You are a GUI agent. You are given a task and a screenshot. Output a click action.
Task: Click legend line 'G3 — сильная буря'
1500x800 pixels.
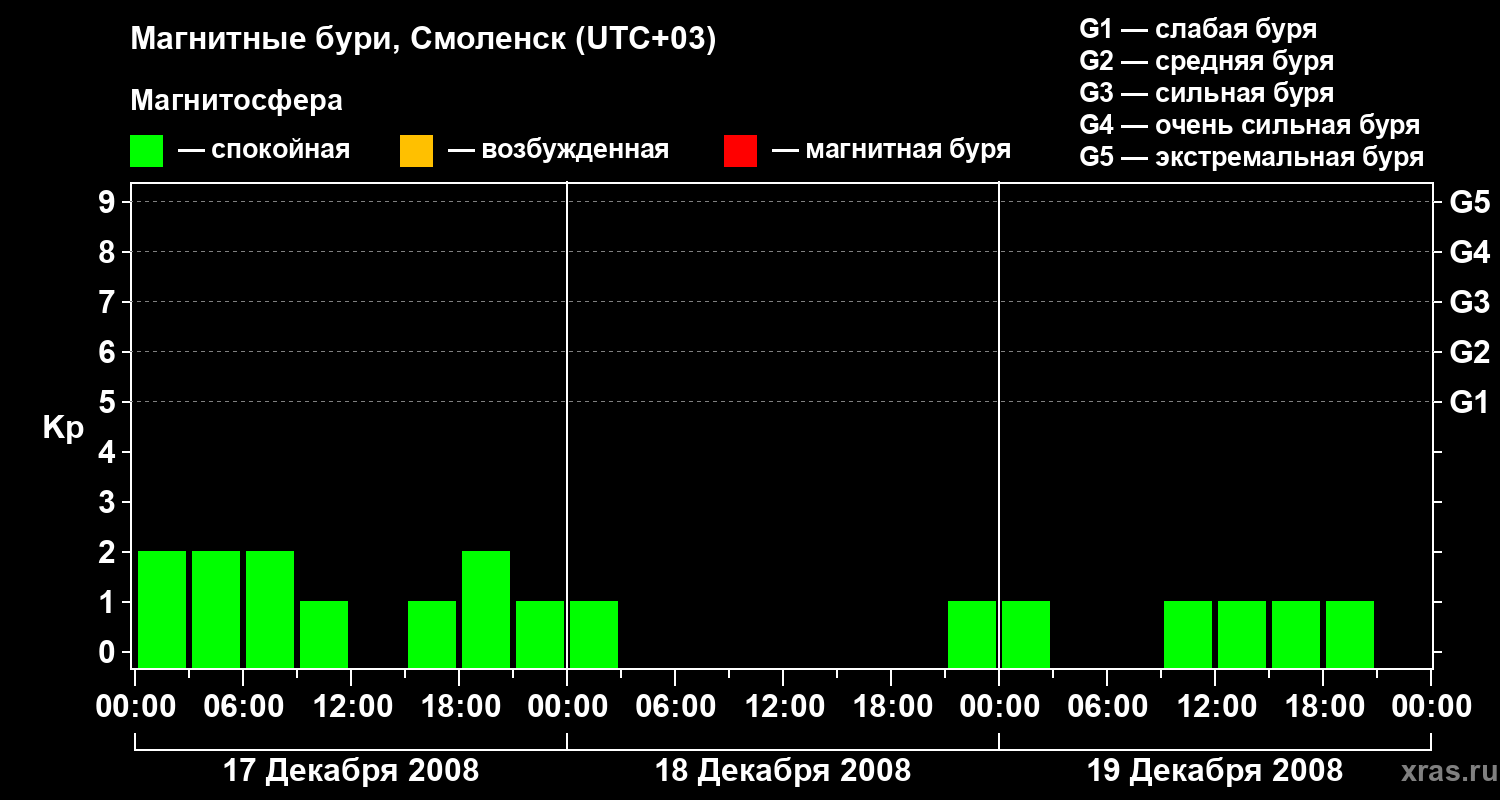[x=1206, y=93]
